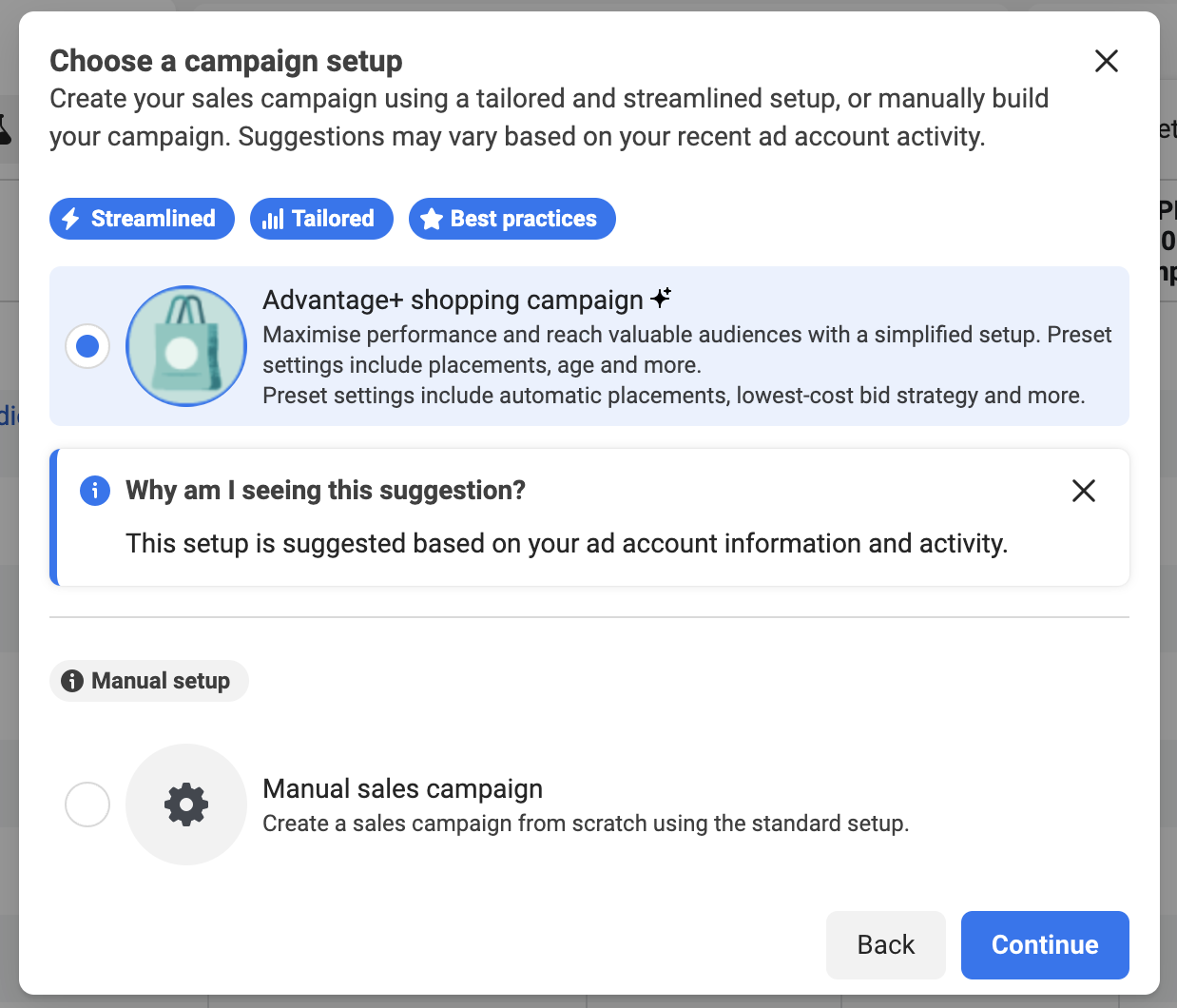1177x1008 pixels.
Task: Go back with the Back button
Action: pyautogui.click(x=886, y=945)
